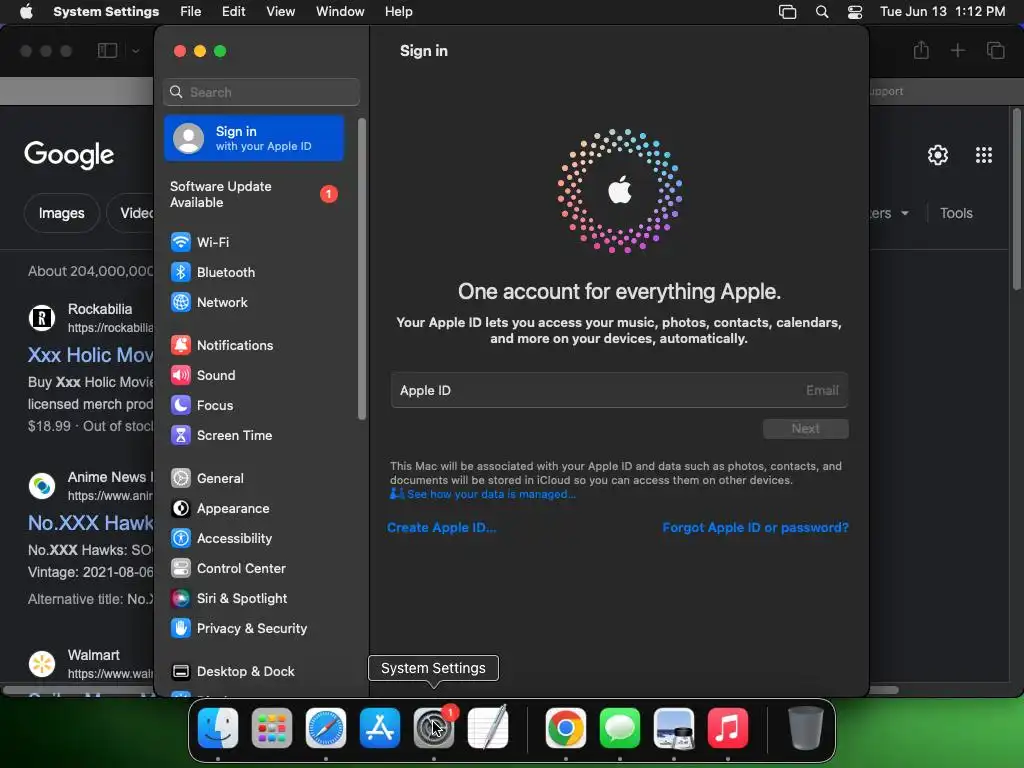Click the Next button

[806, 429]
